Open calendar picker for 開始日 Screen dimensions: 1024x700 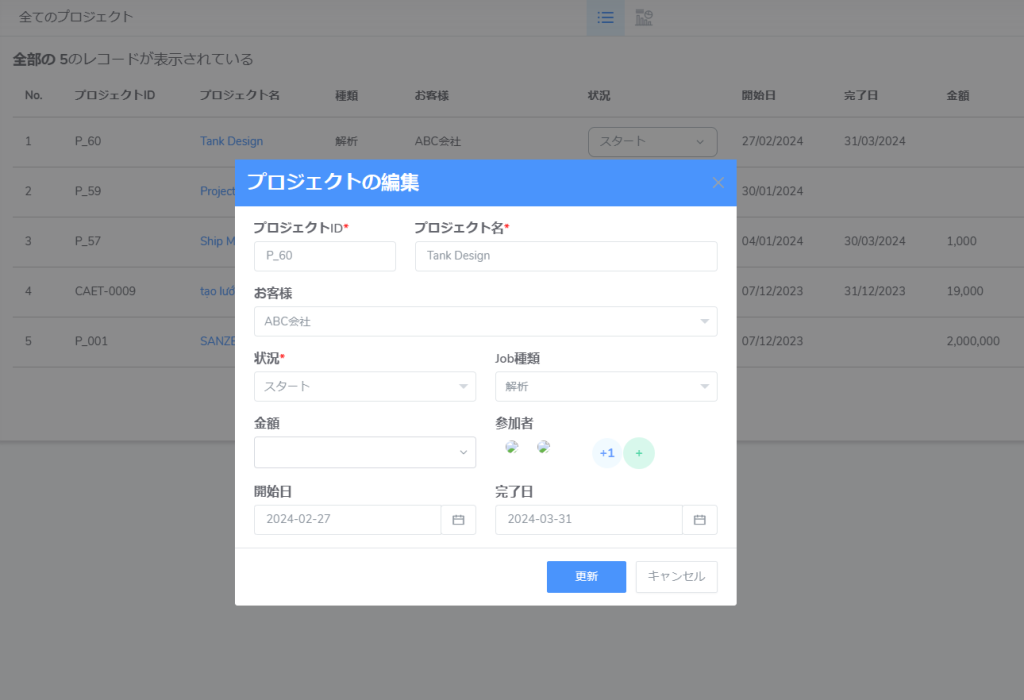458,520
